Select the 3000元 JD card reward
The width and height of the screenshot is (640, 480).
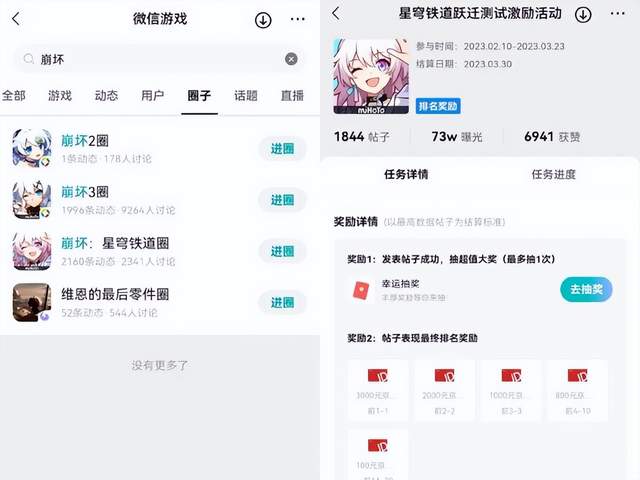point(378,390)
